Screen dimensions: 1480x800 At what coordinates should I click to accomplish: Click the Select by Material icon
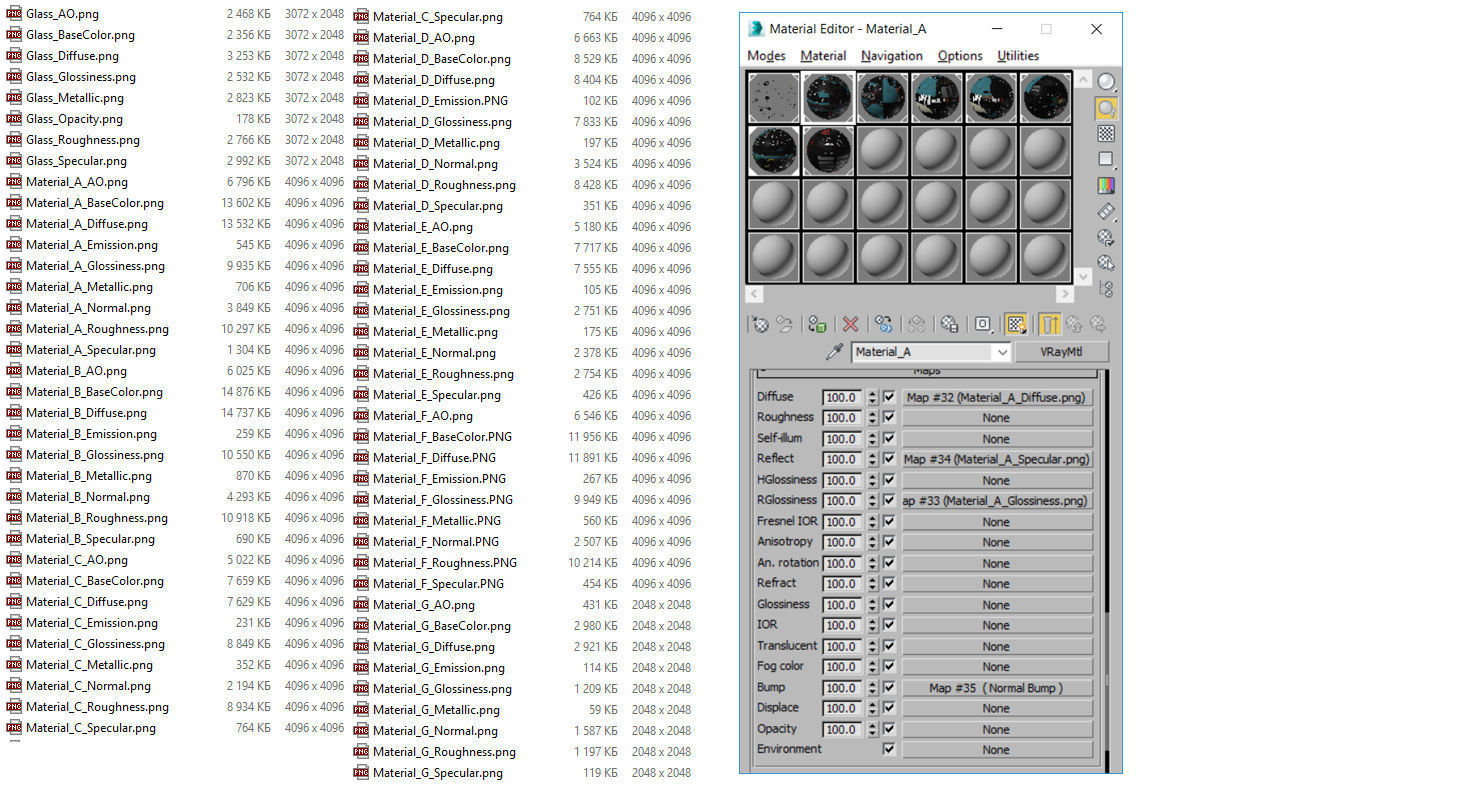[1106, 263]
